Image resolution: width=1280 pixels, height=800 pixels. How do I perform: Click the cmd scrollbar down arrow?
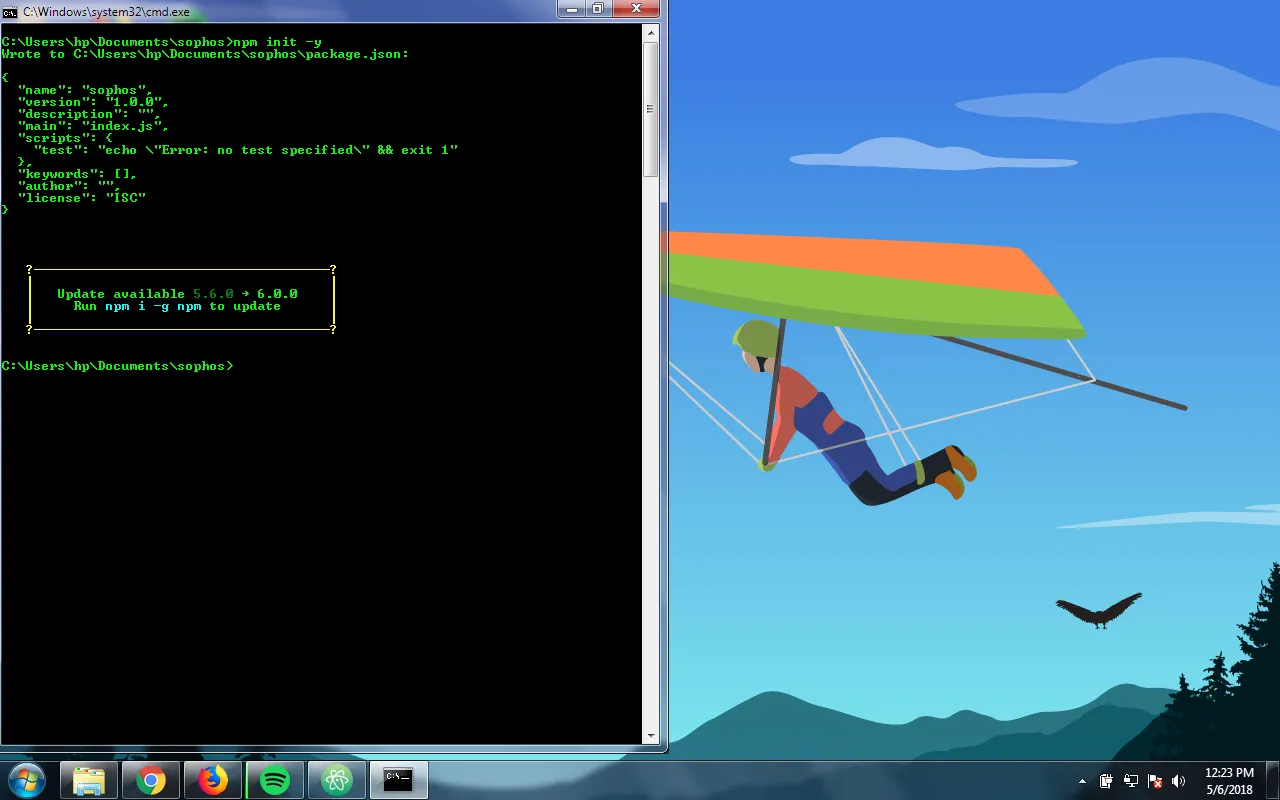coord(651,736)
